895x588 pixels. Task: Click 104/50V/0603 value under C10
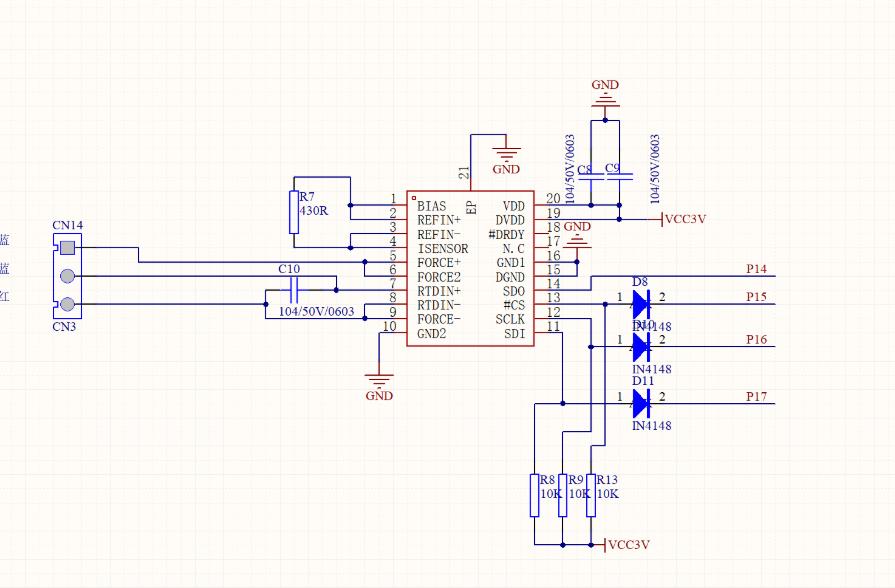(x=317, y=312)
